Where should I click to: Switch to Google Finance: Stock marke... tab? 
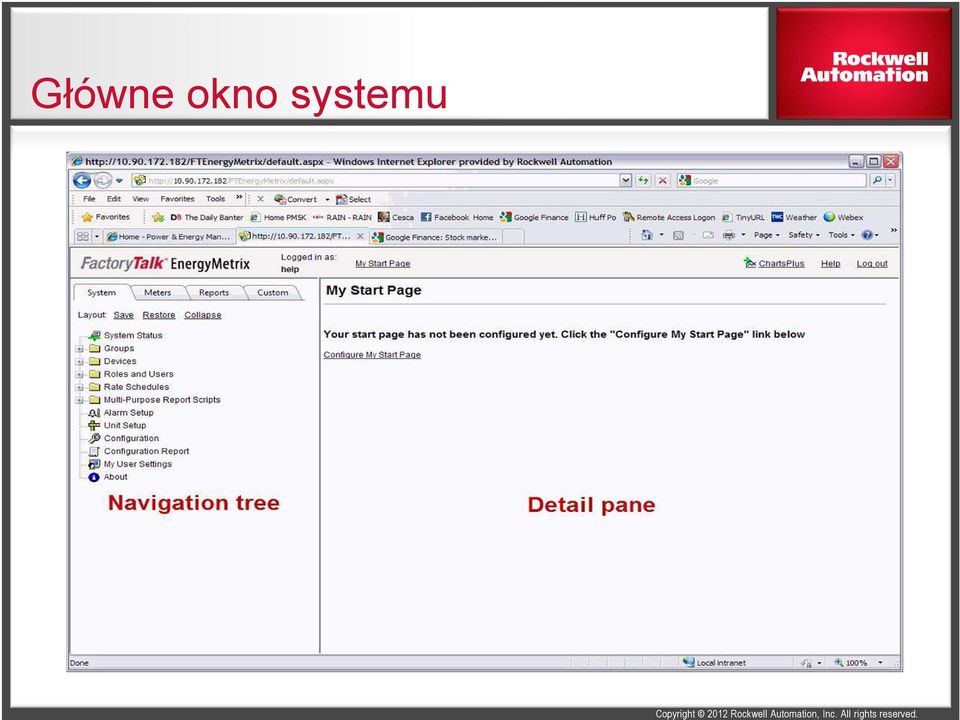435,237
